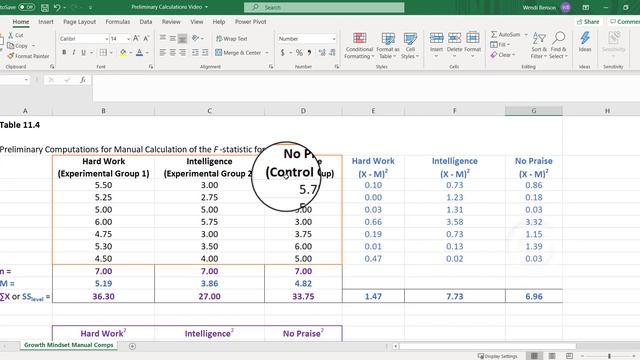Open the Page Layout tab
Screen dimensions: 640x360
80,22
